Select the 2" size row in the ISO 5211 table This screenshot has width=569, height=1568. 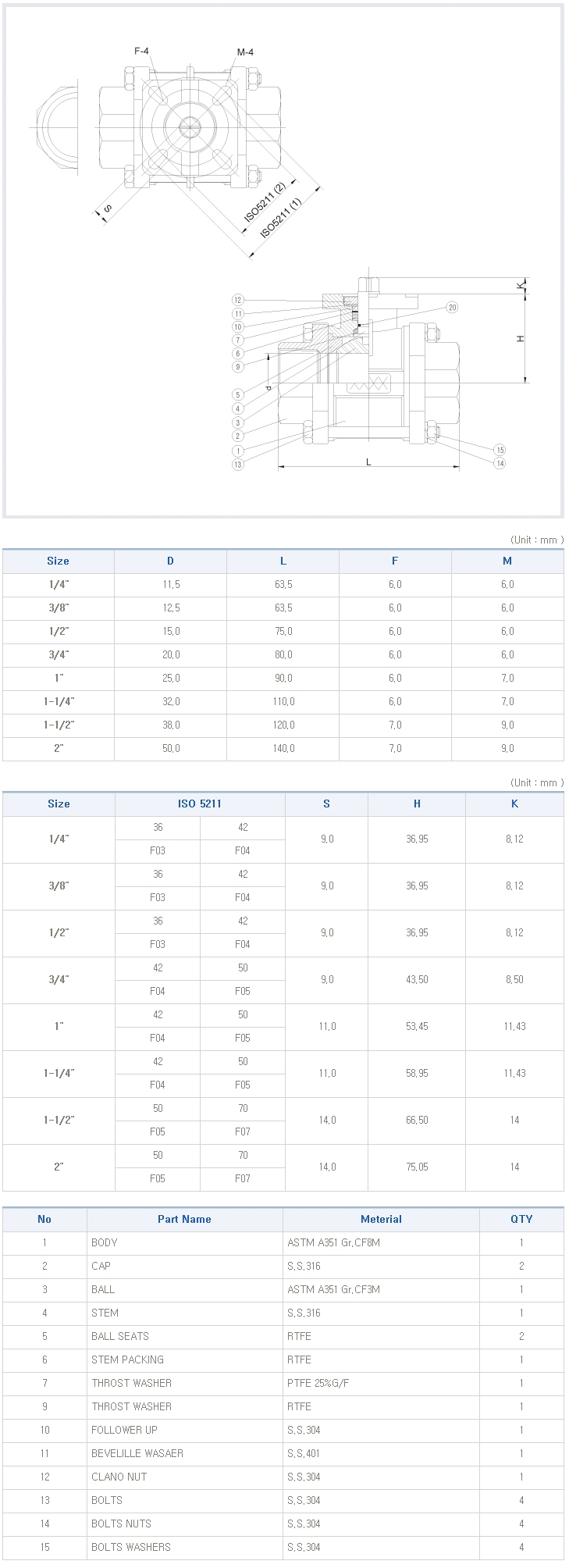coord(283,1167)
